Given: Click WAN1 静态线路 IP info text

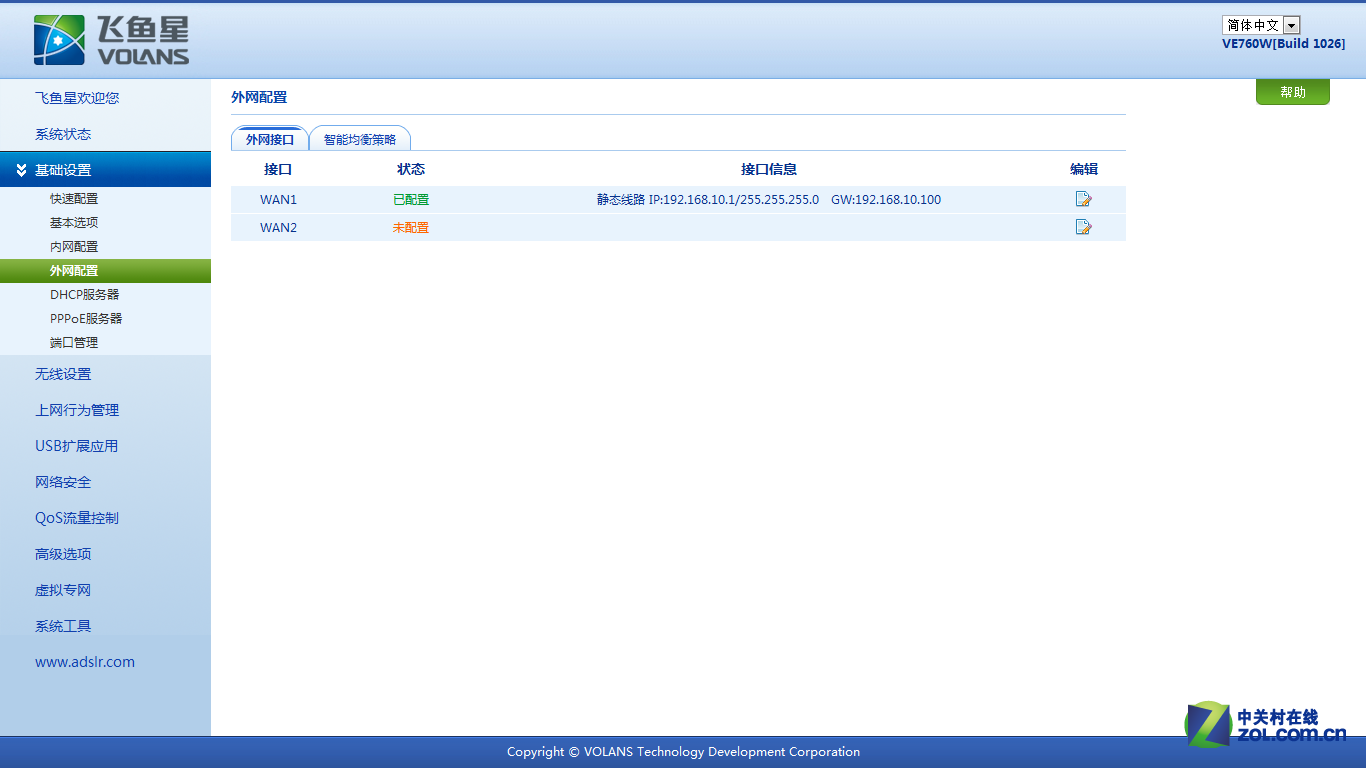Looking at the screenshot, I should point(769,200).
